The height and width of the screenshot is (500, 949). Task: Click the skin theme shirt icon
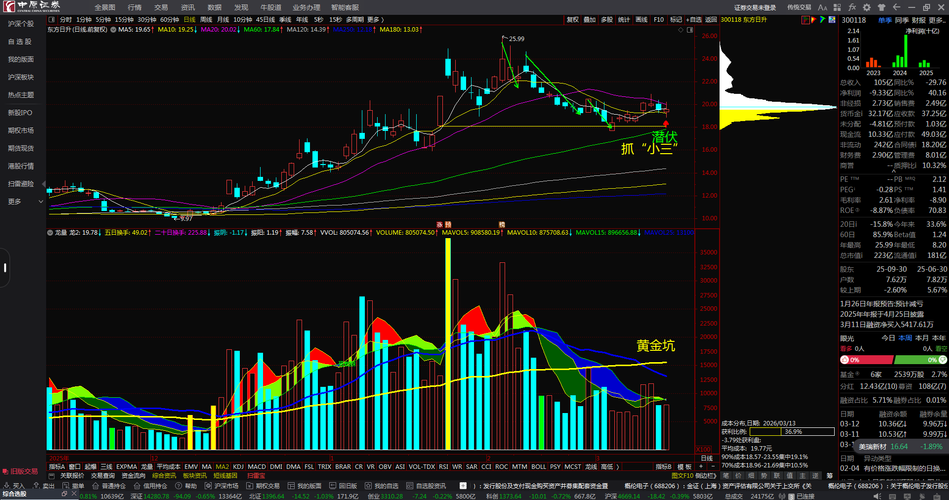pyautogui.click(x=882, y=7)
